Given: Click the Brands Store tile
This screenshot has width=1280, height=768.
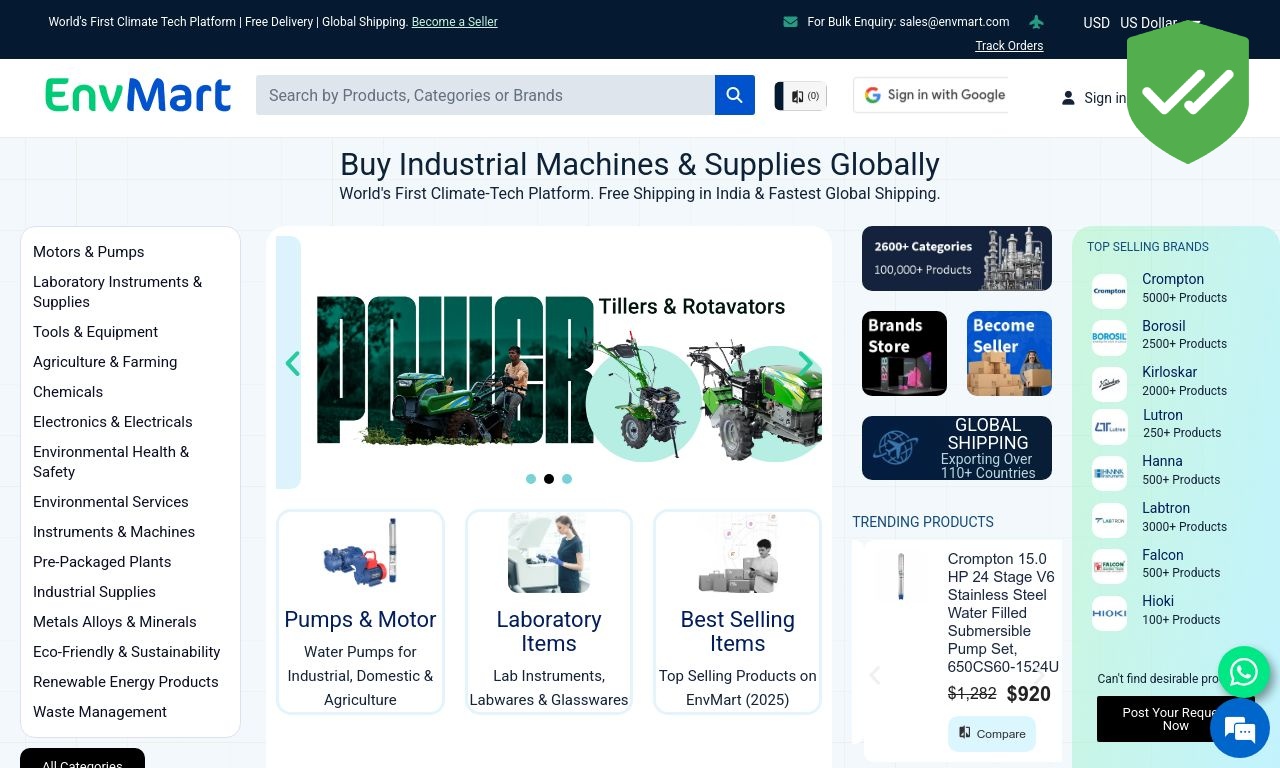Looking at the screenshot, I should pyautogui.click(x=904, y=353).
